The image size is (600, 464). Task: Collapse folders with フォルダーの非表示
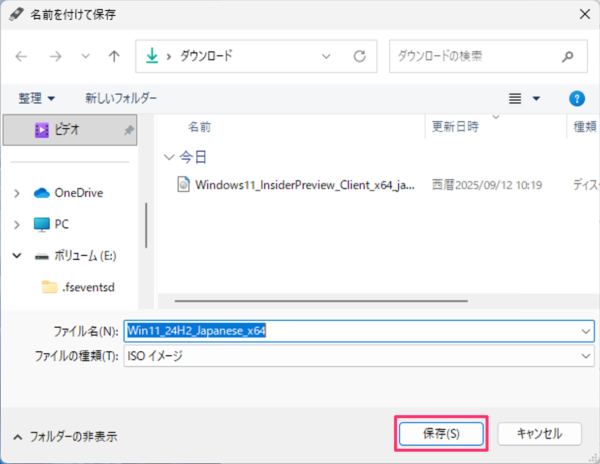pyautogui.click(x=65, y=437)
